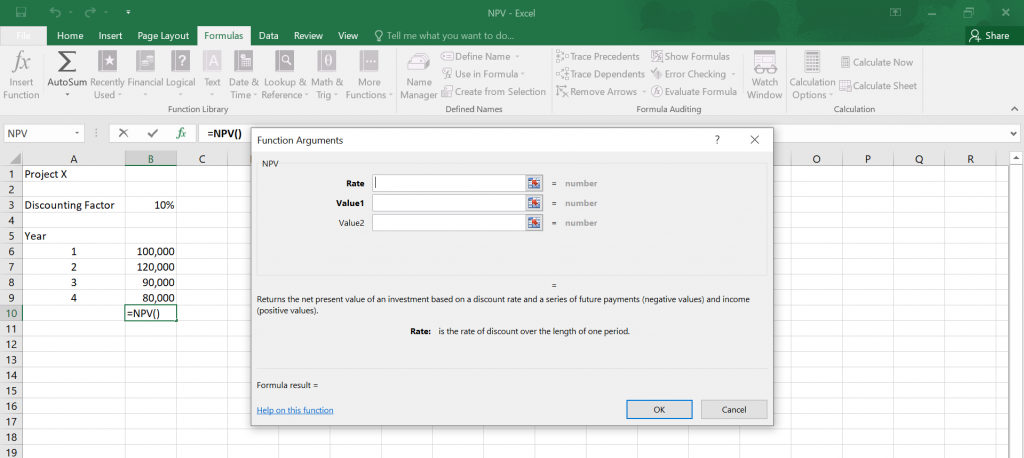Click the formula bar Enter checkmark
The height and width of the screenshot is (458, 1024).
tap(153, 133)
